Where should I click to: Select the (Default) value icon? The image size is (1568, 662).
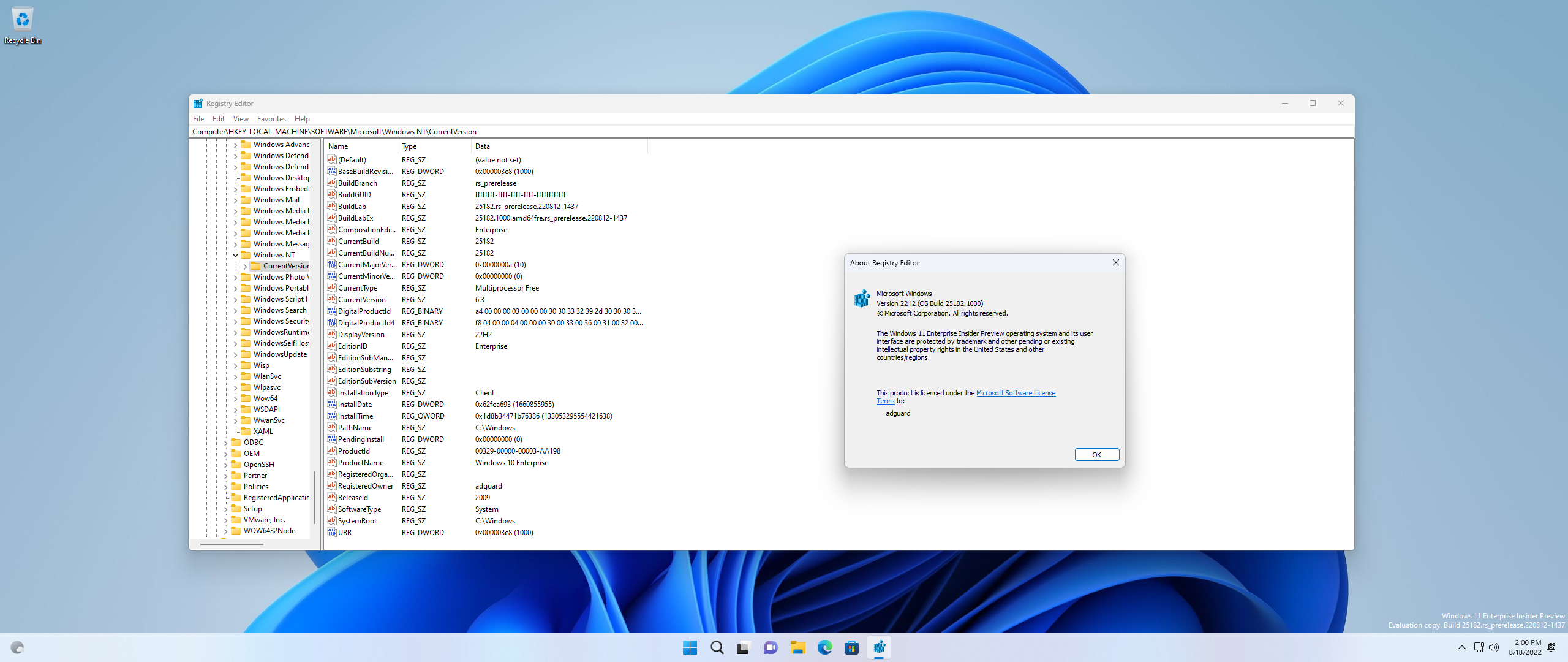point(332,159)
